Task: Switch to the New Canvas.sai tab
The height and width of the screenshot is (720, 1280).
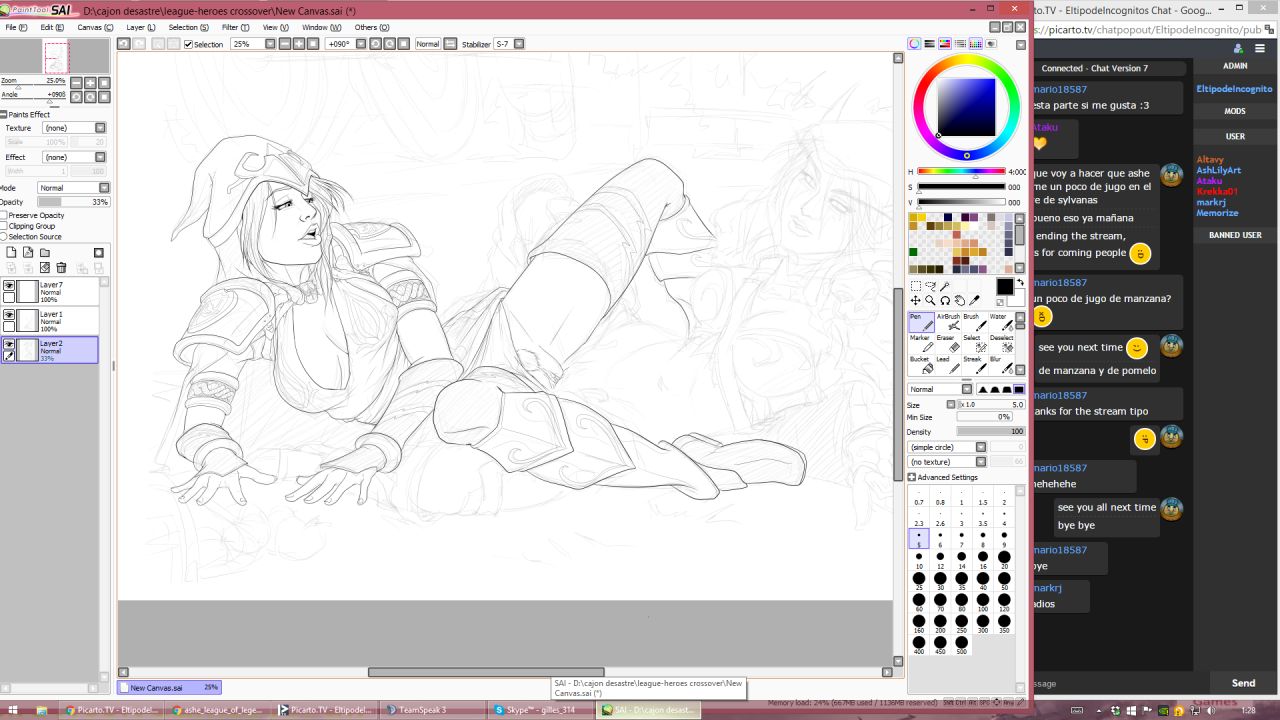Action: tap(169, 688)
